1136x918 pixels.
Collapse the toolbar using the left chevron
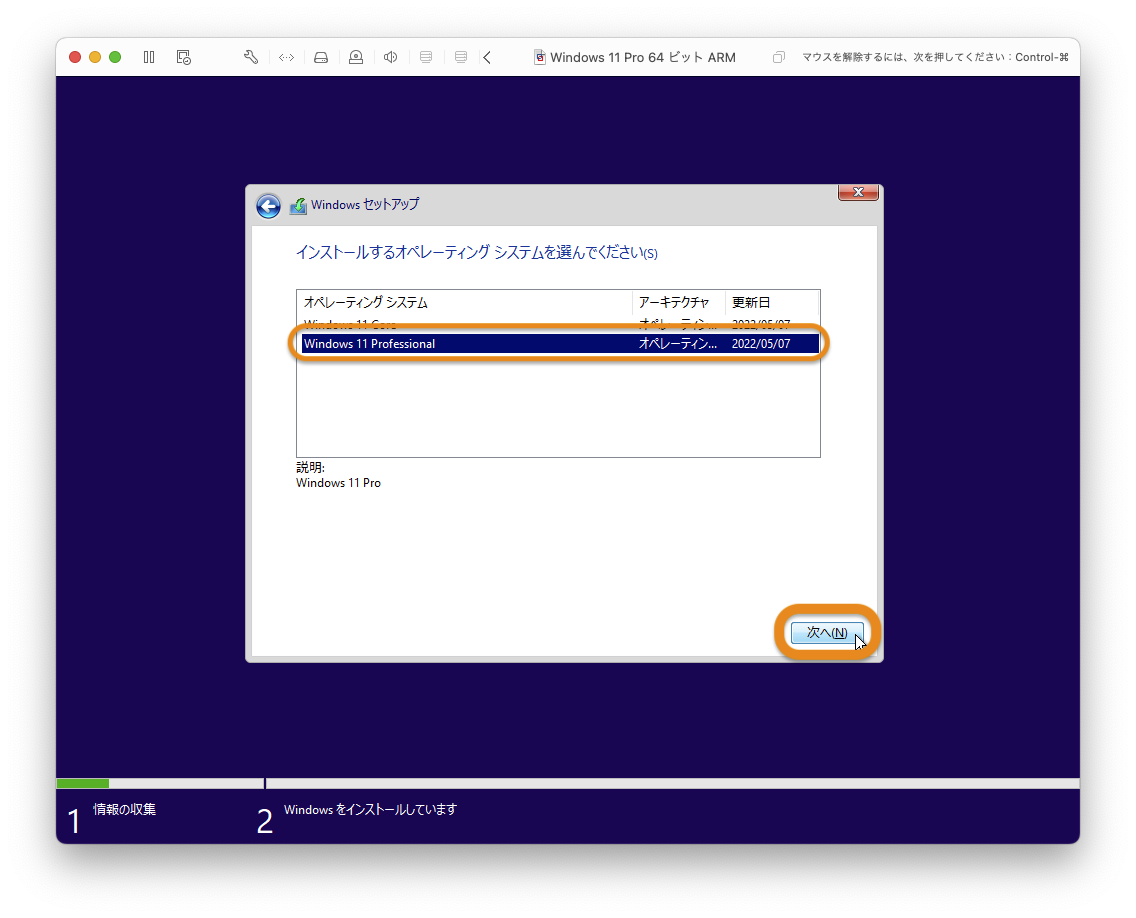point(487,57)
